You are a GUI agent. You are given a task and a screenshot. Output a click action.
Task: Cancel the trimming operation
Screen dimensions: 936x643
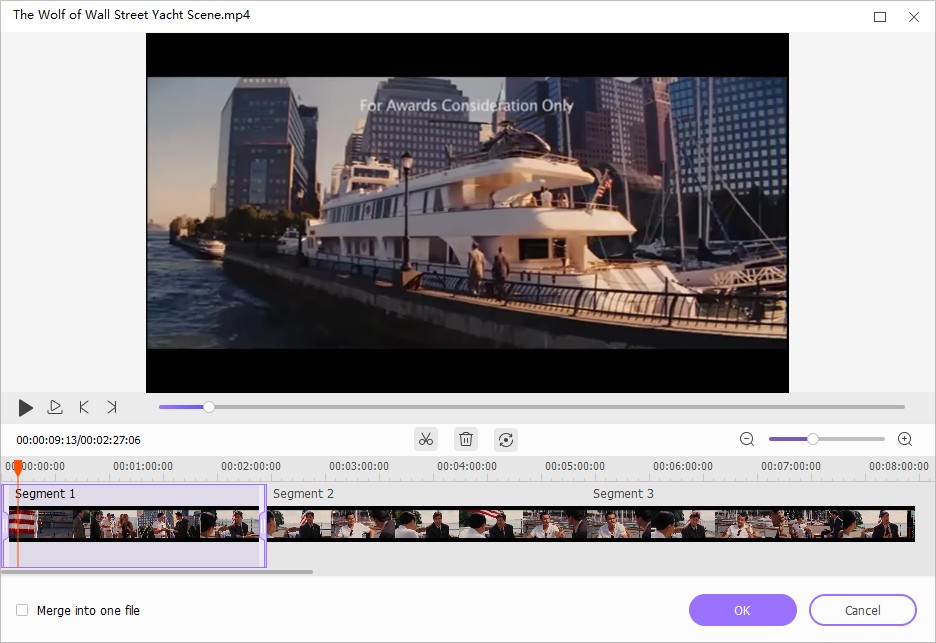(862, 610)
